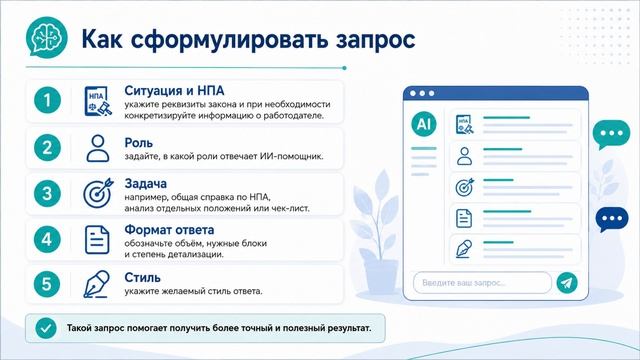This screenshot has height=360, width=640.
Task: Click the number 5 circle badge
Action: (x=47, y=284)
